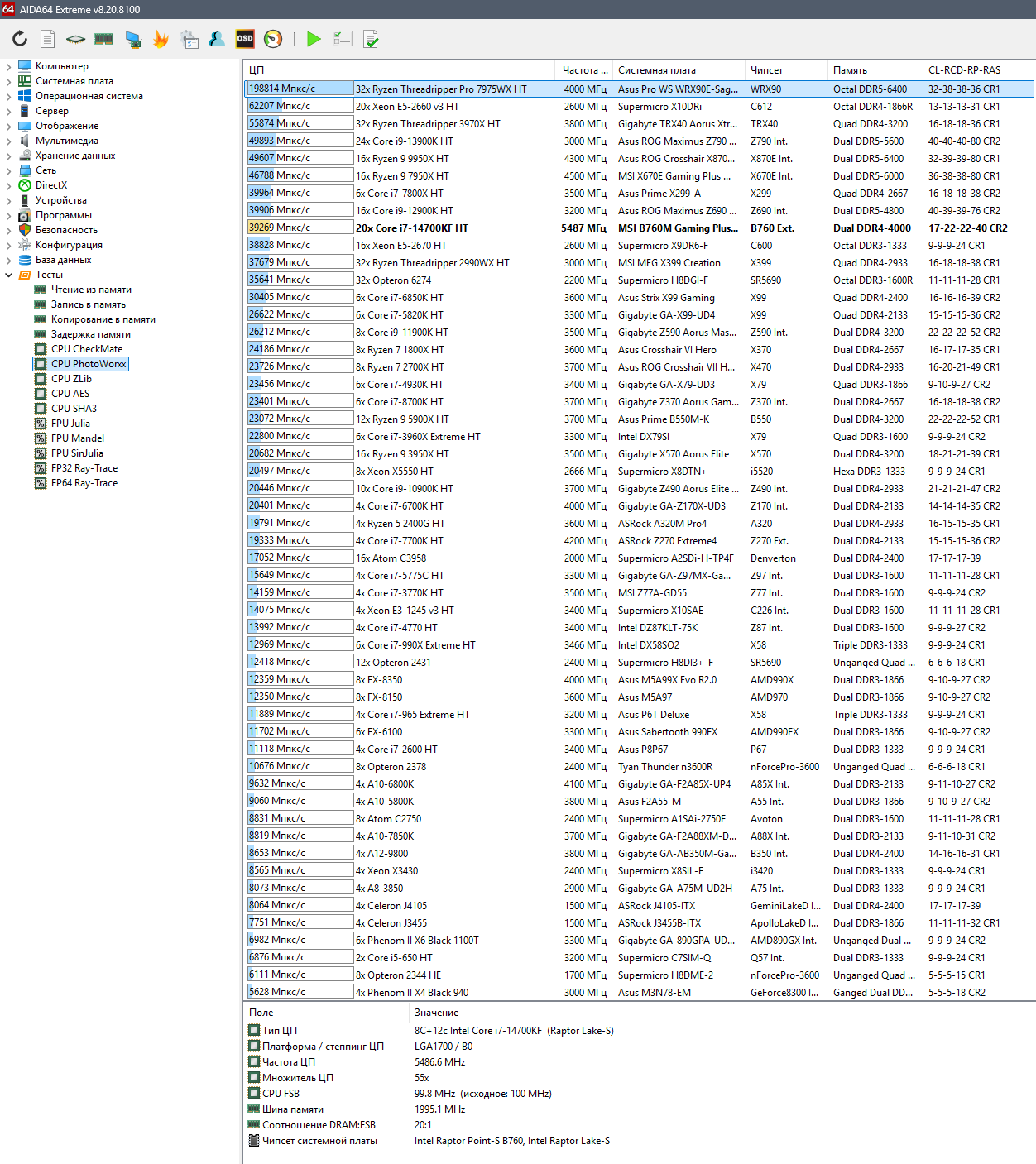Toggle the OSD panel icon
The height and width of the screenshot is (1164, 1036).
coord(245,38)
